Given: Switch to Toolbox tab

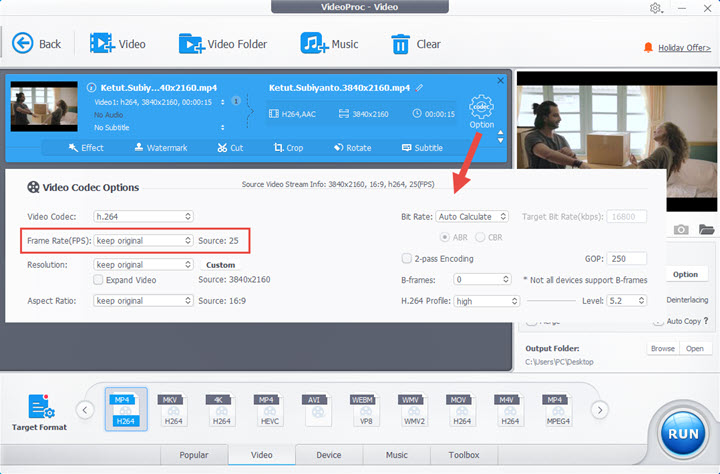Looking at the screenshot, I should 464,455.
